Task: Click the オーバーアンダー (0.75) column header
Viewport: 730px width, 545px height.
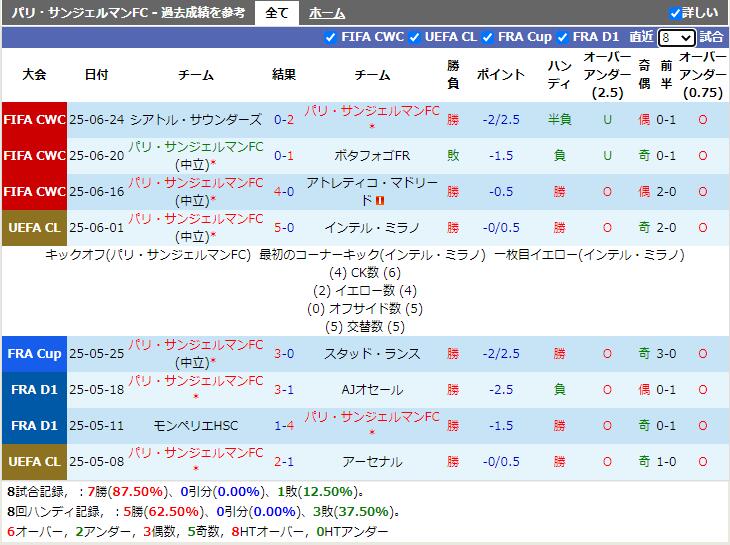Action: pos(703,74)
